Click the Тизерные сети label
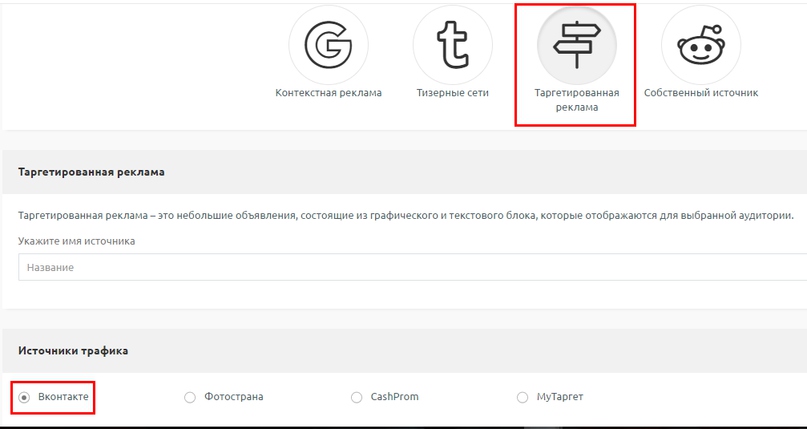The height and width of the screenshot is (429, 807). (452, 93)
